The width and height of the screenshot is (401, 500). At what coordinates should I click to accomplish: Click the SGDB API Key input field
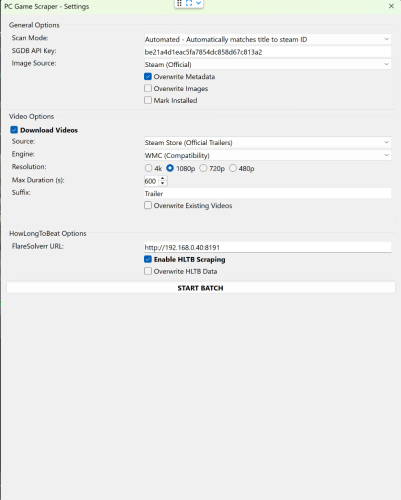click(x=267, y=52)
